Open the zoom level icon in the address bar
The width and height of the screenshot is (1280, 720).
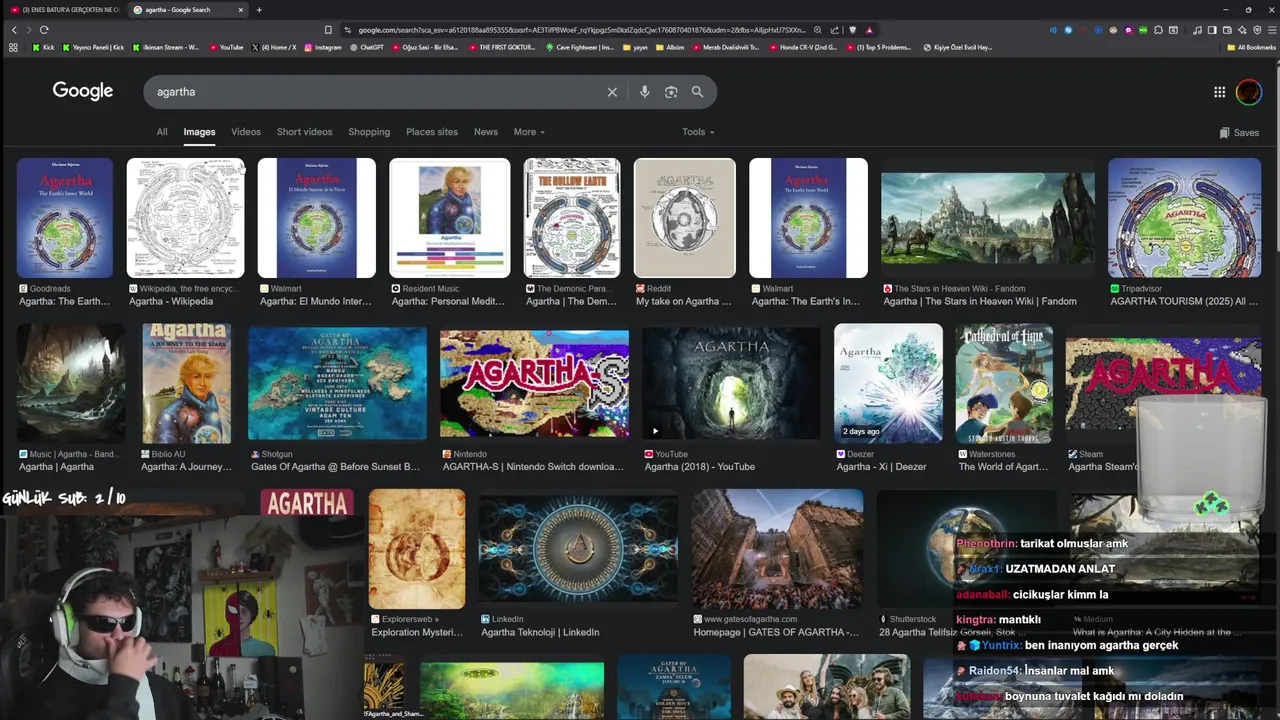(818, 30)
